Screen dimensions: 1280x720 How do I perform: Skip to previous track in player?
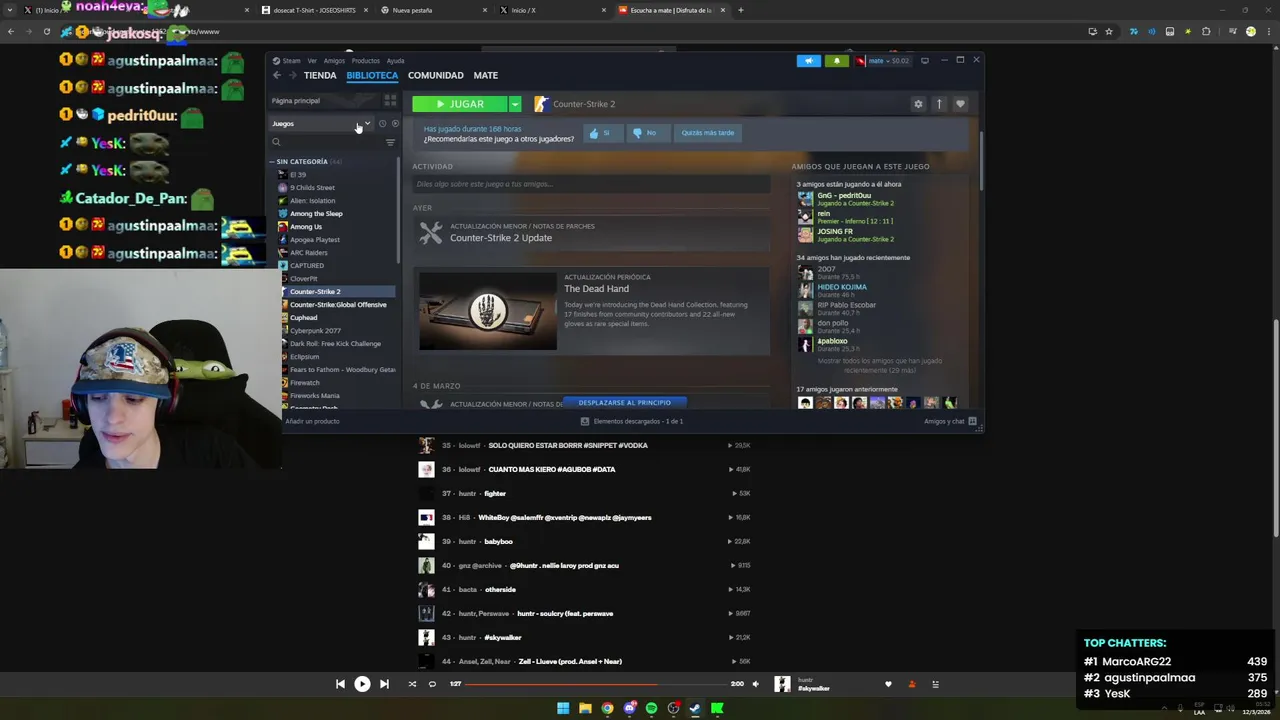click(x=340, y=684)
